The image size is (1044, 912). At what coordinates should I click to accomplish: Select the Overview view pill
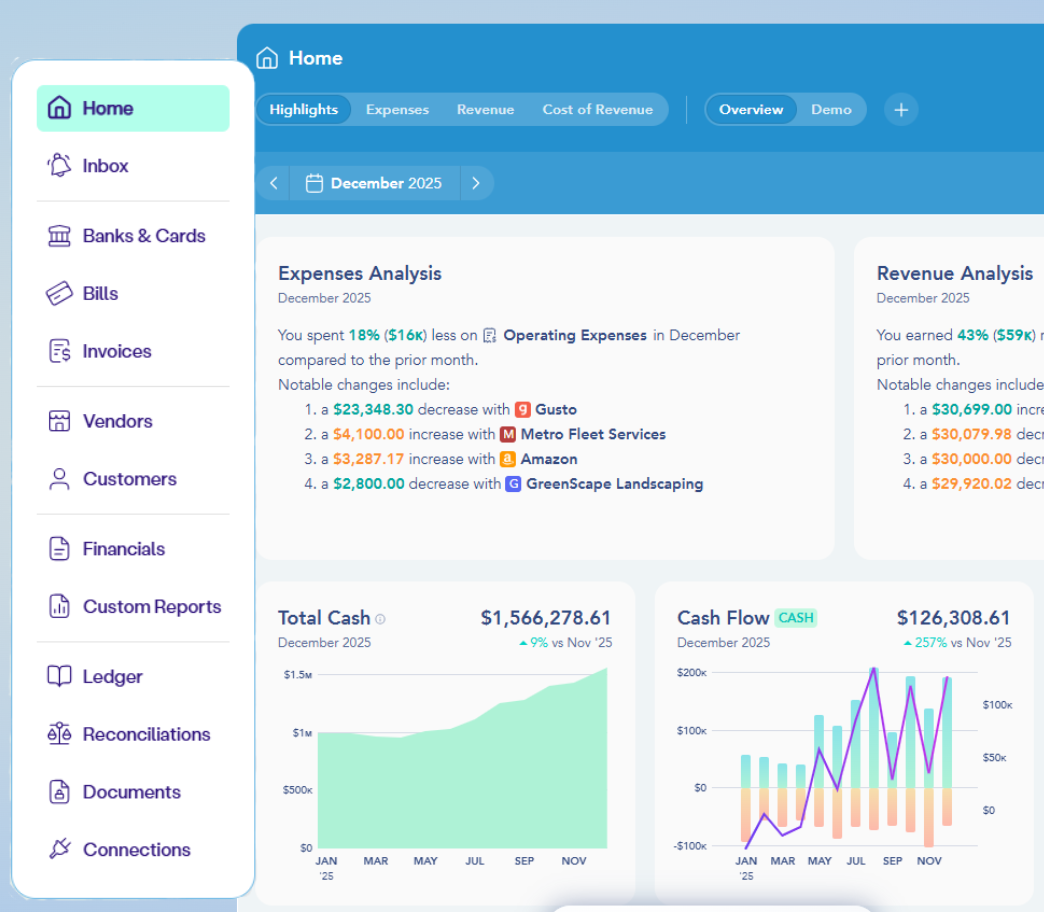[x=751, y=110]
